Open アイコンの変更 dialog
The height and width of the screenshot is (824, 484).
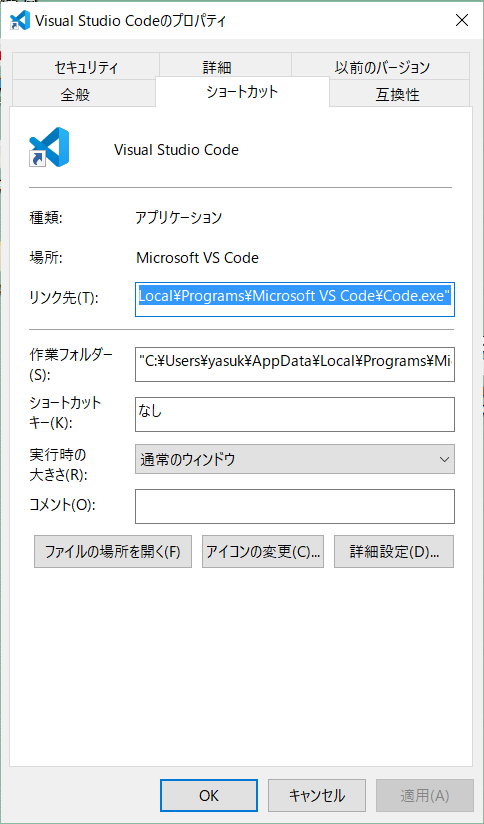tap(263, 552)
